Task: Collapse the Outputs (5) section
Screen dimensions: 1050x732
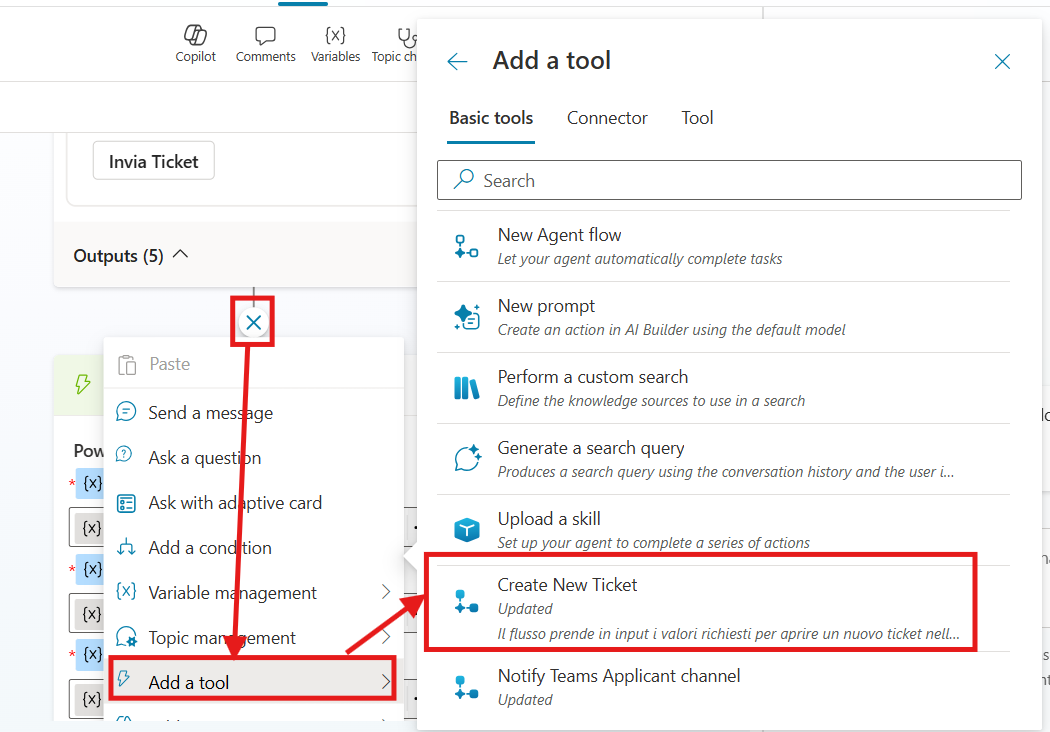Action: [x=181, y=255]
